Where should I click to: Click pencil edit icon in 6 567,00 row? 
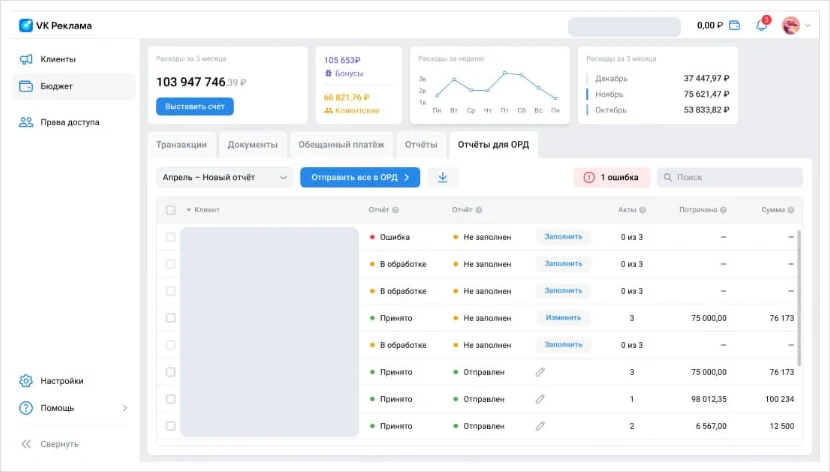click(540, 426)
